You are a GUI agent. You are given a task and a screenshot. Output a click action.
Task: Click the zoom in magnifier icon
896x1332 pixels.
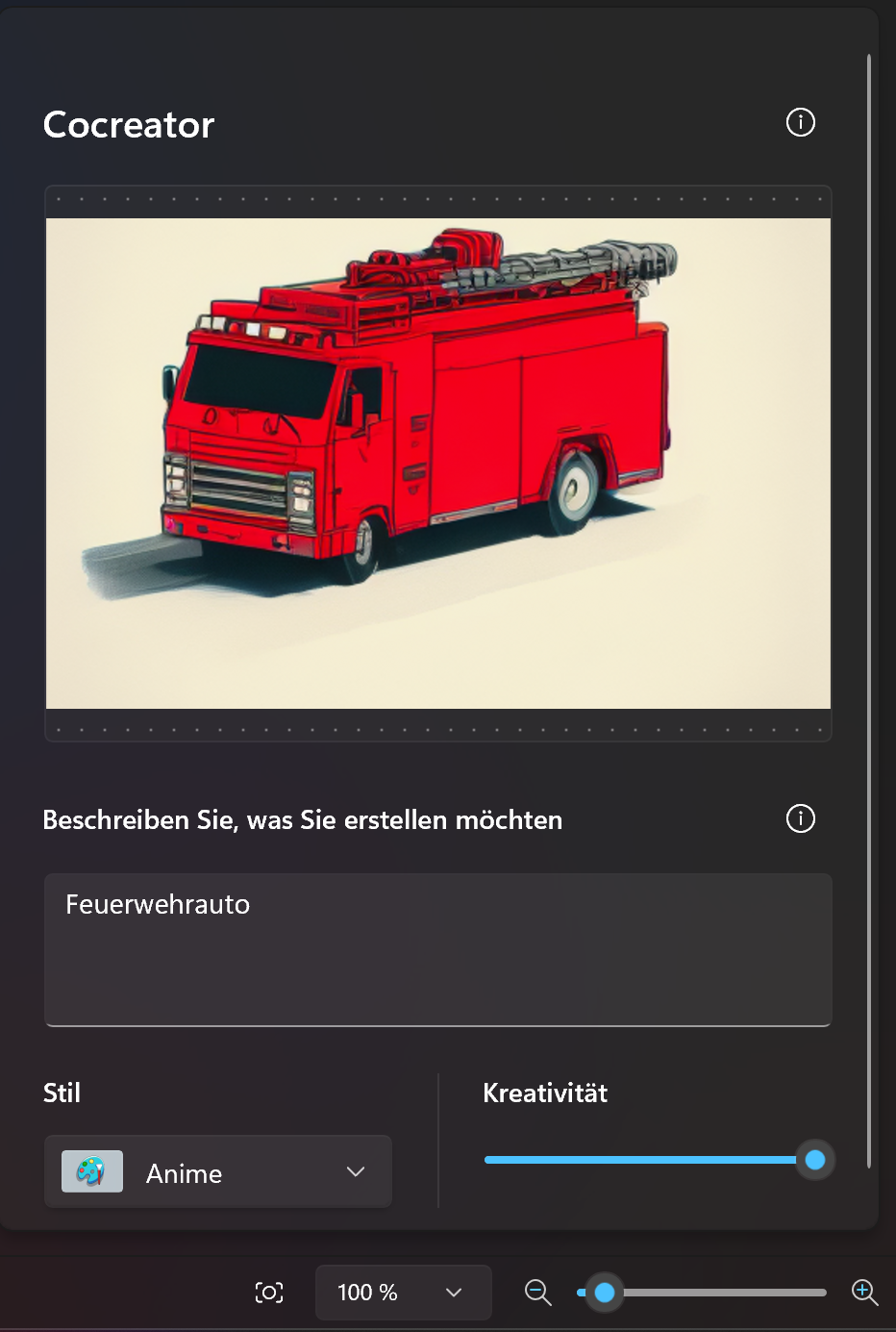coord(865,1293)
